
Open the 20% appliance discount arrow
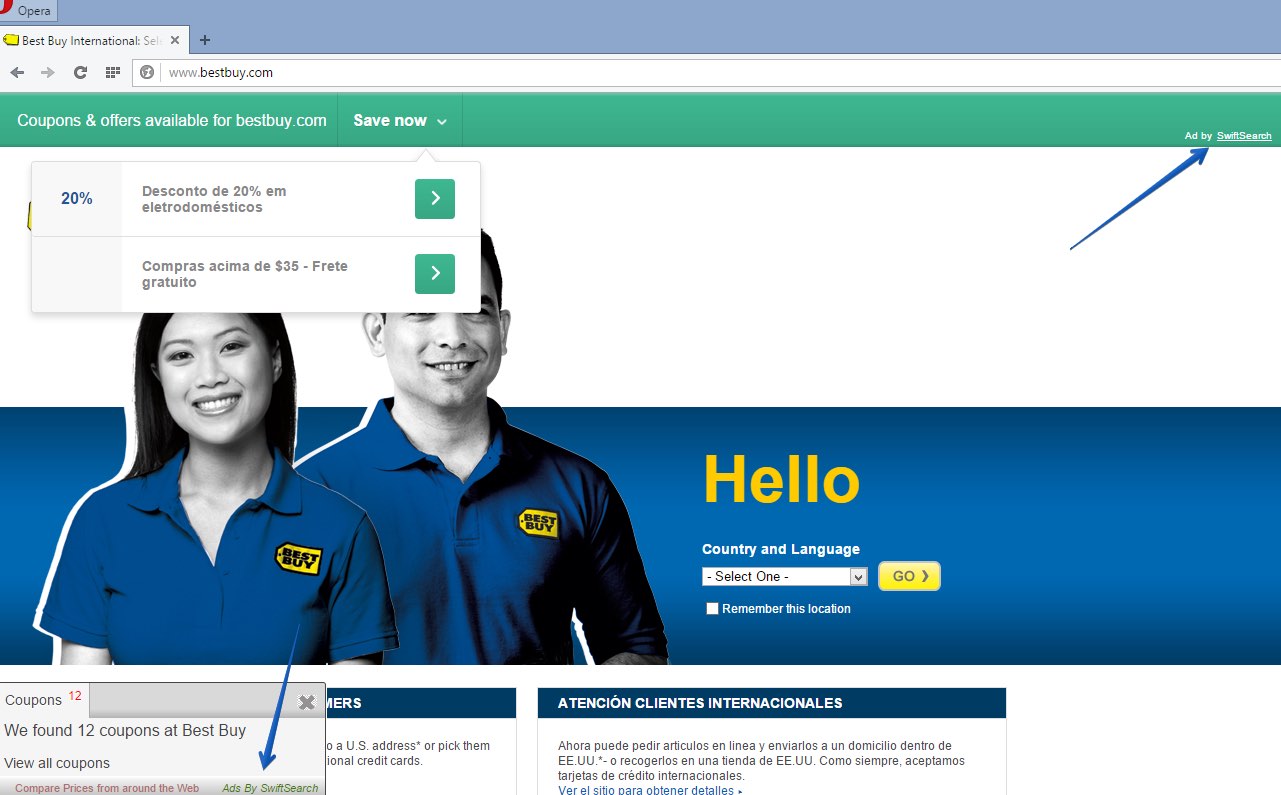point(434,199)
